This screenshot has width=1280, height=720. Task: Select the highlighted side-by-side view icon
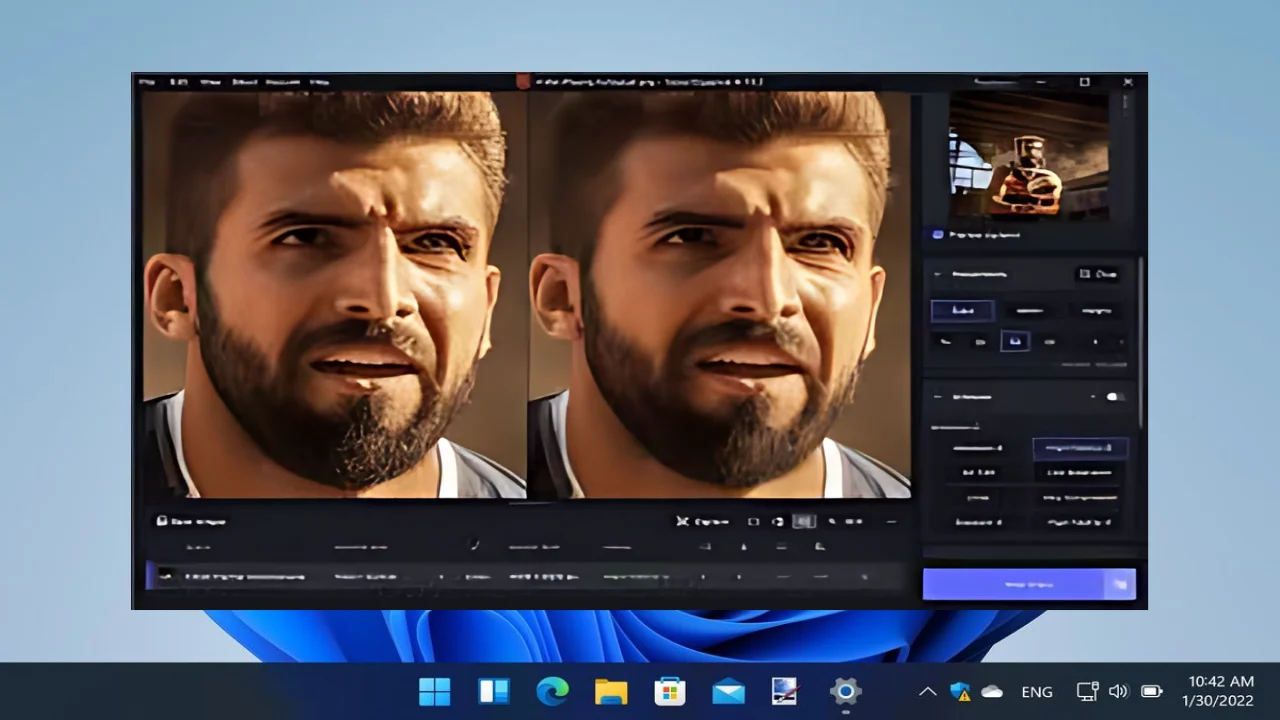point(804,521)
